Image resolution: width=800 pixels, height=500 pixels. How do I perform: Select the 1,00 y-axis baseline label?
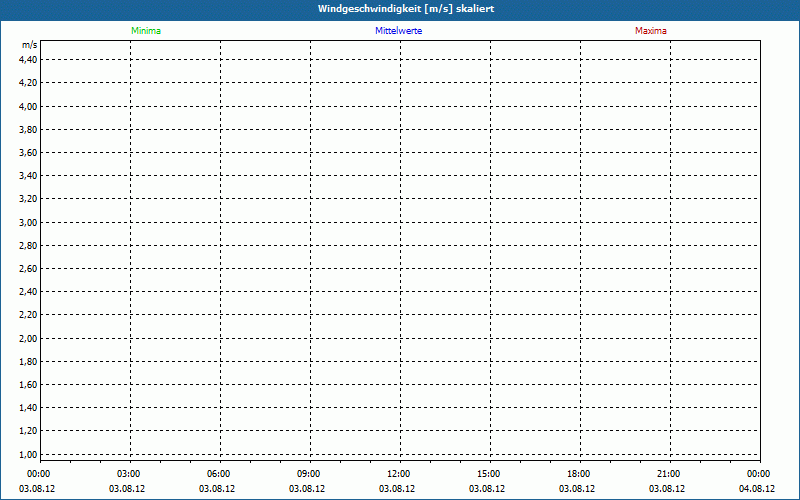[x=28, y=454]
